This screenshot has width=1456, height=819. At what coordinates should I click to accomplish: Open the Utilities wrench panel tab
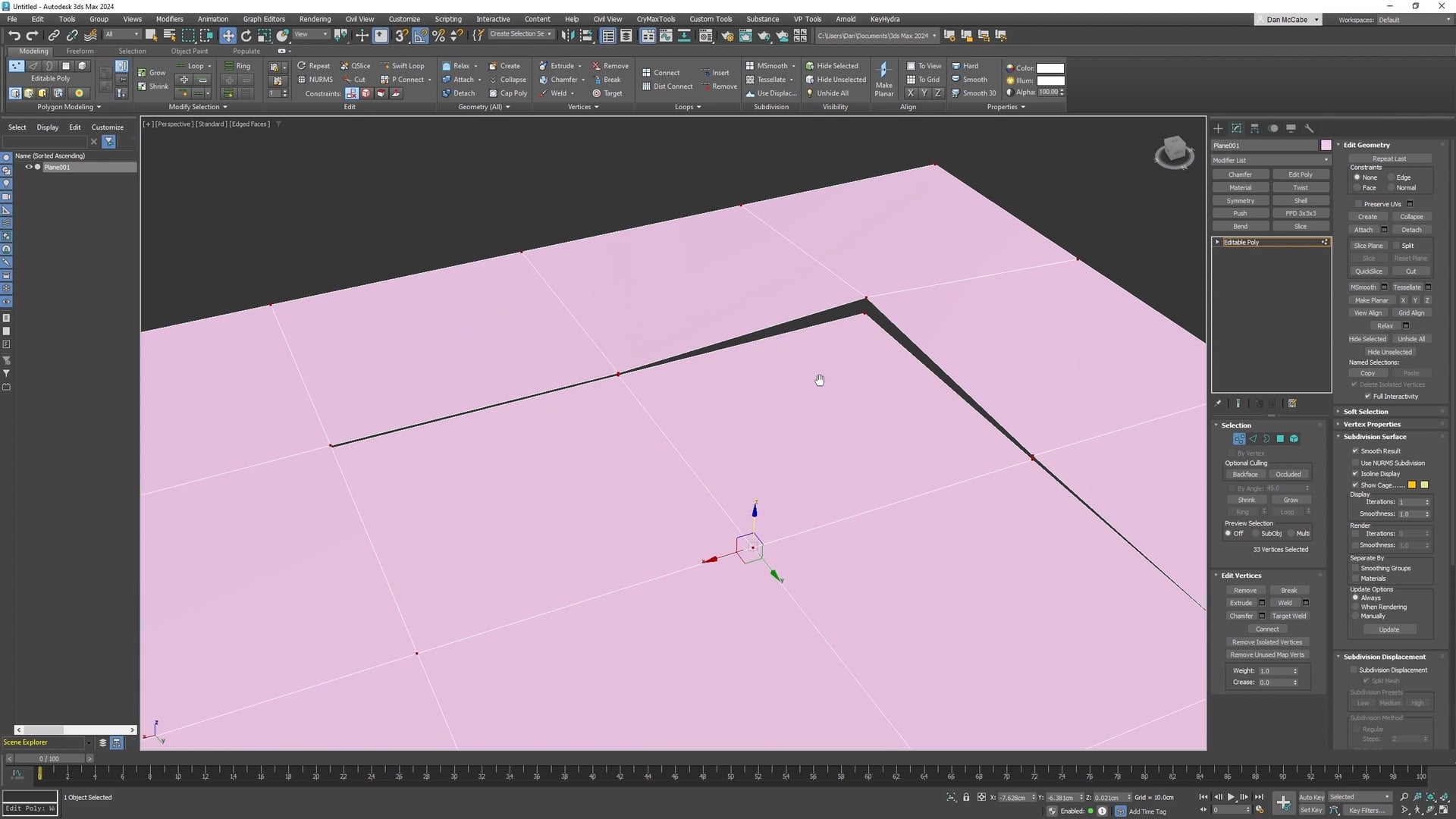(x=1309, y=128)
